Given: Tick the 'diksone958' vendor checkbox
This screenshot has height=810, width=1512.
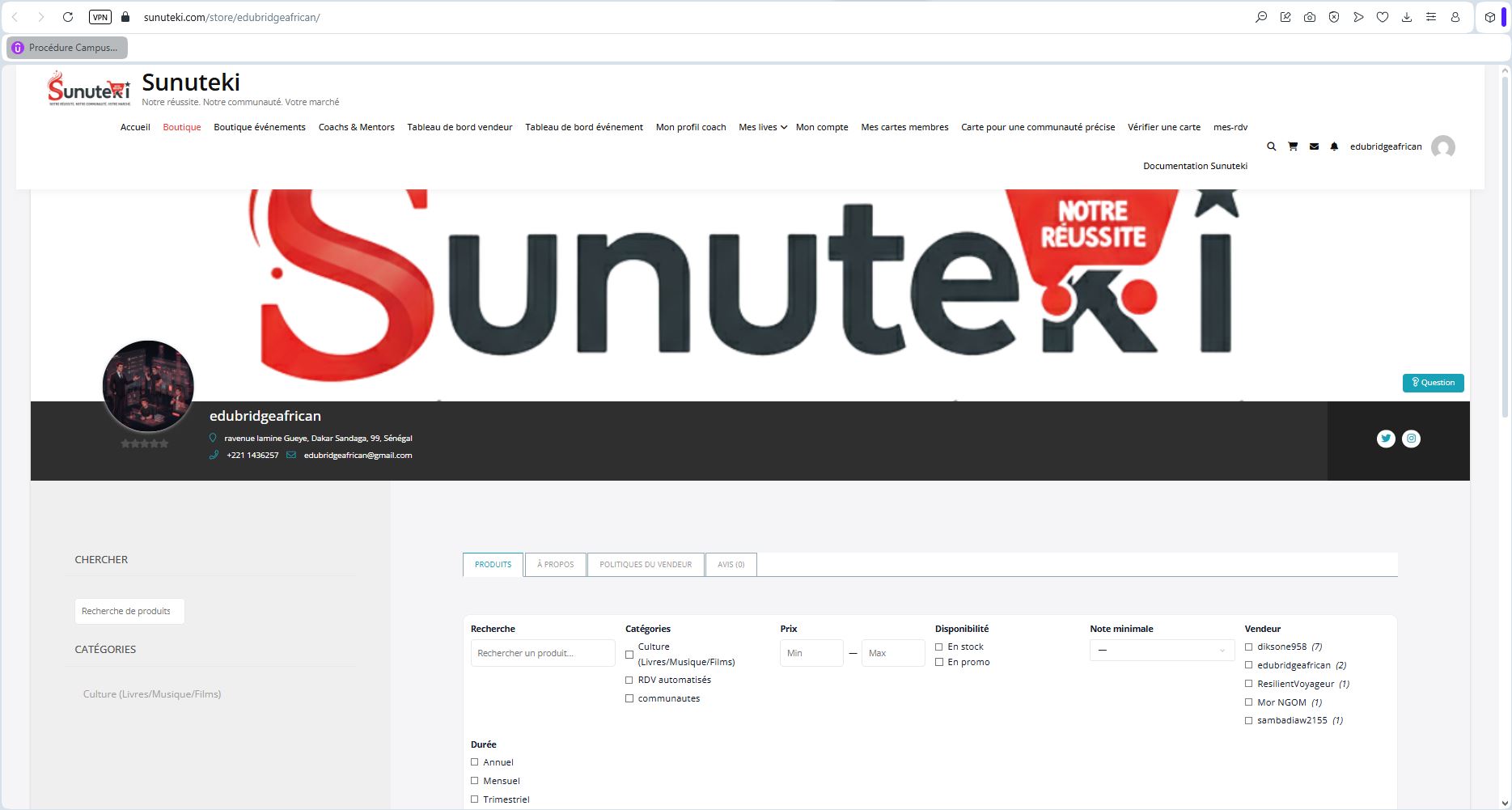Looking at the screenshot, I should (1249, 647).
